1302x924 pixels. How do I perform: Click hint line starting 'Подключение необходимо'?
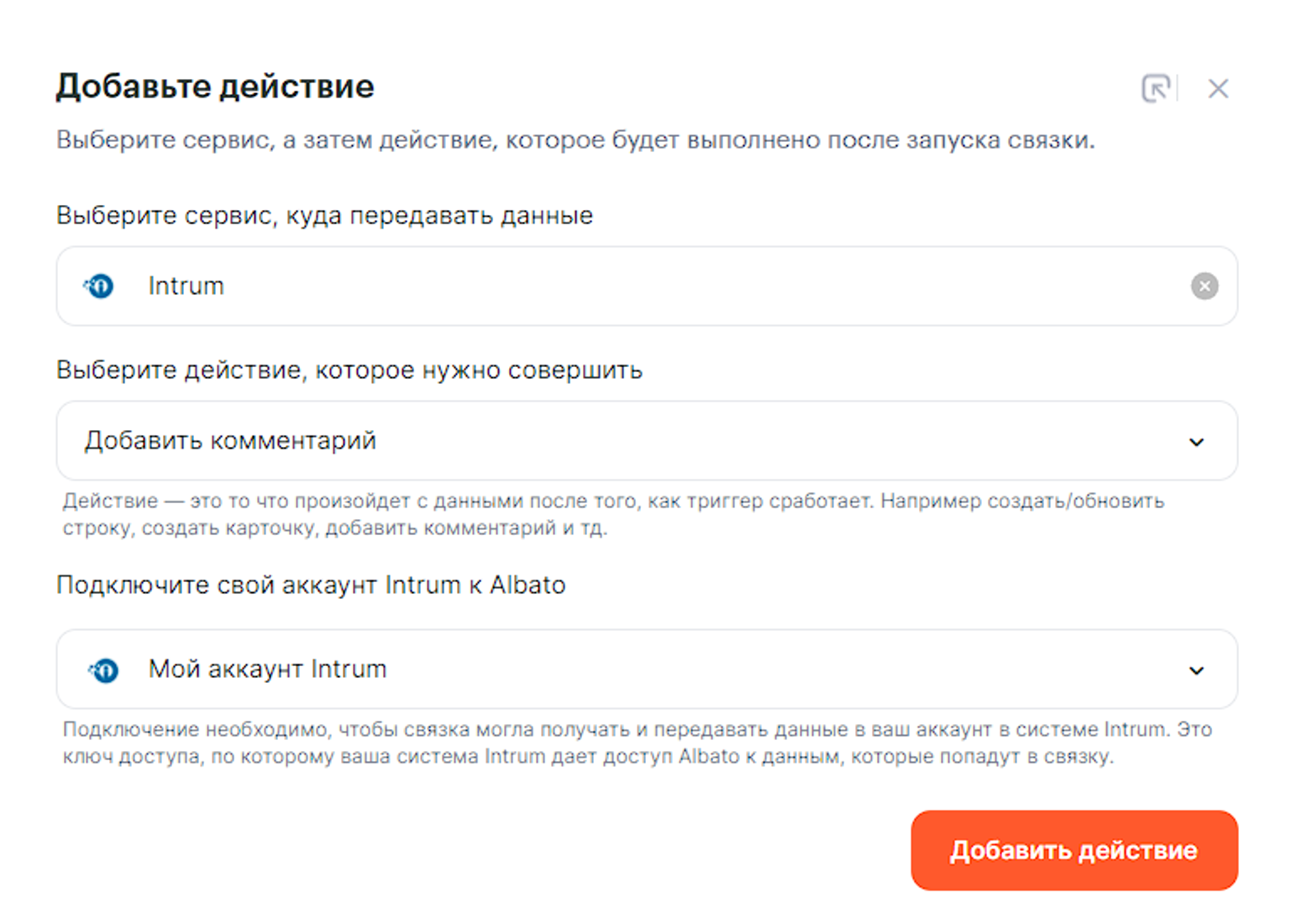[637, 729]
